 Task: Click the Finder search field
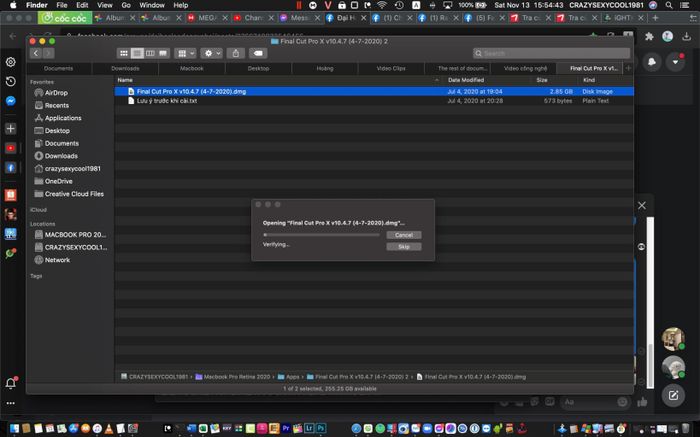coord(551,53)
